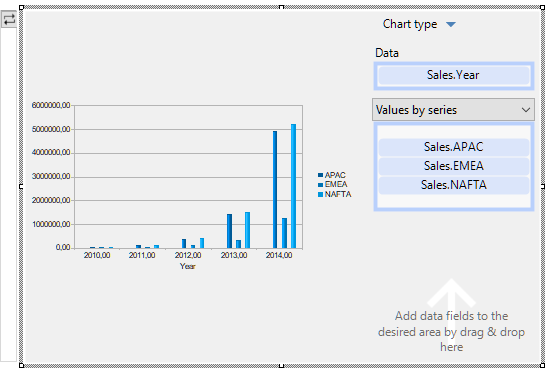Click the EMEA legend color swatch
Image resolution: width=553 pixels, height=373 pixels.
tap(320, 184)
